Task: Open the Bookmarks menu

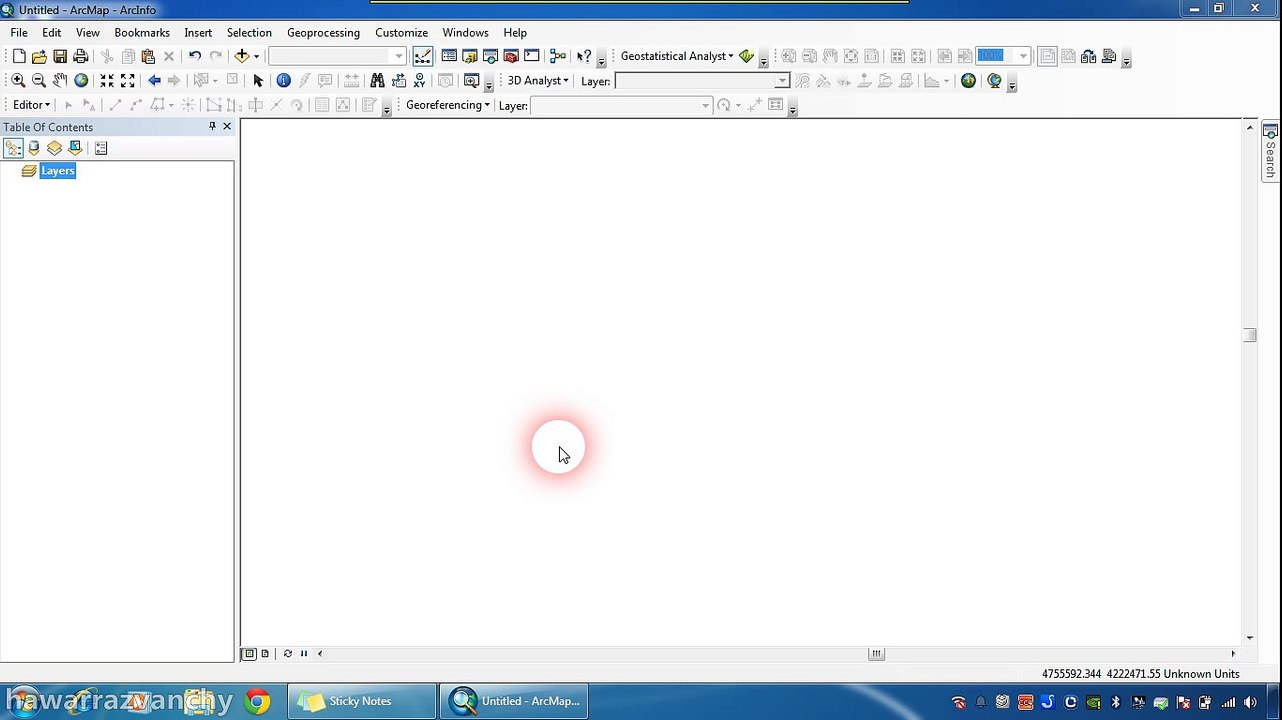Action: [142, 33]
